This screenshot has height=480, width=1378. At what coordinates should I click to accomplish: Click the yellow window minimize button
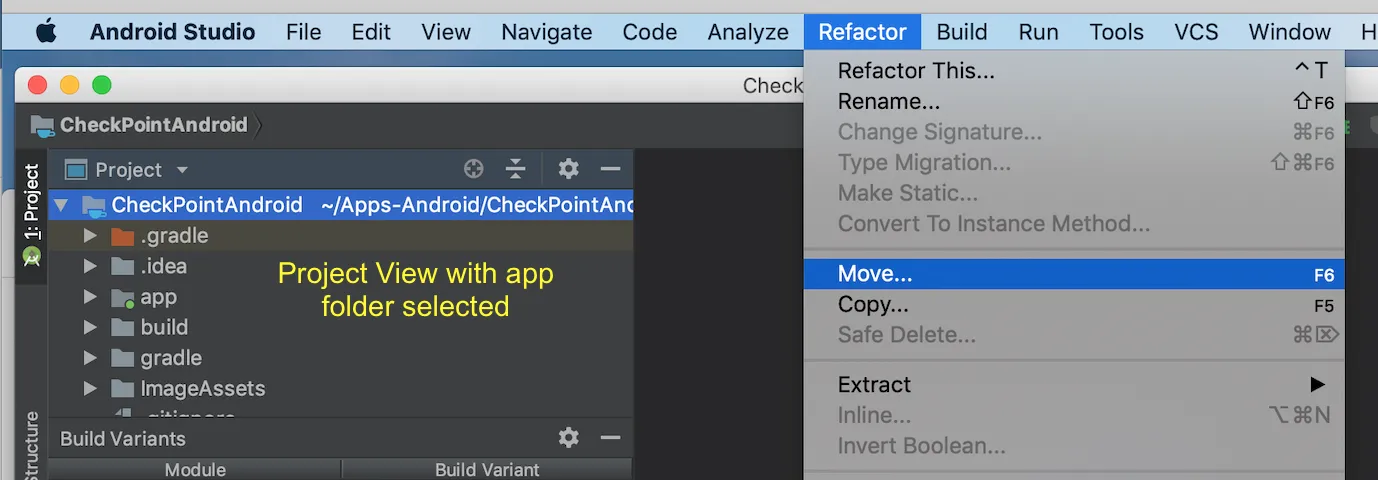tap(69, 85)
